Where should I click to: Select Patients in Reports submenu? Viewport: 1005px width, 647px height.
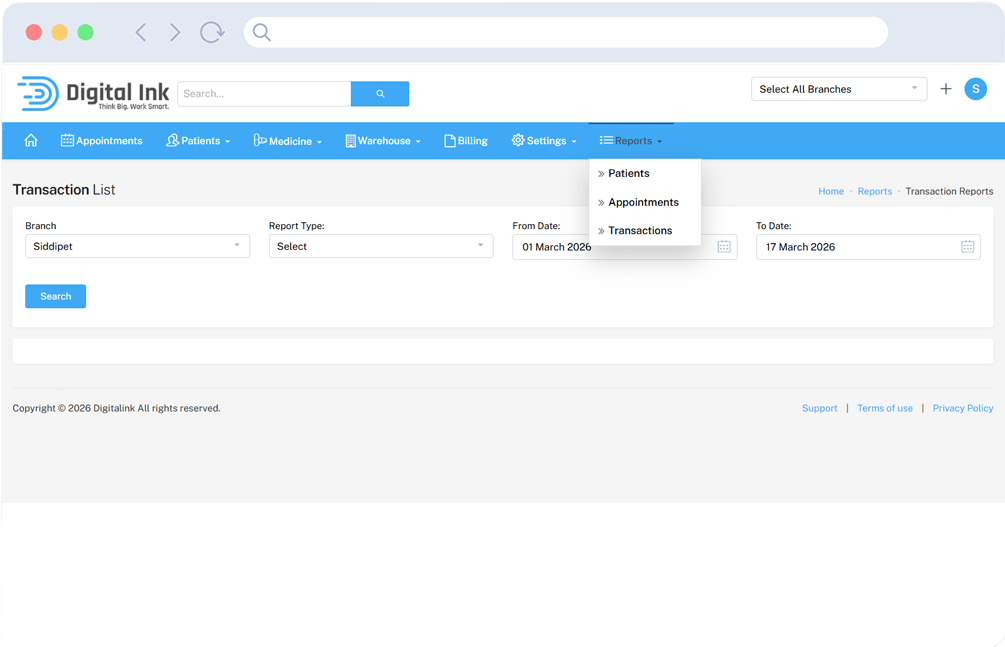click(629, 174)
